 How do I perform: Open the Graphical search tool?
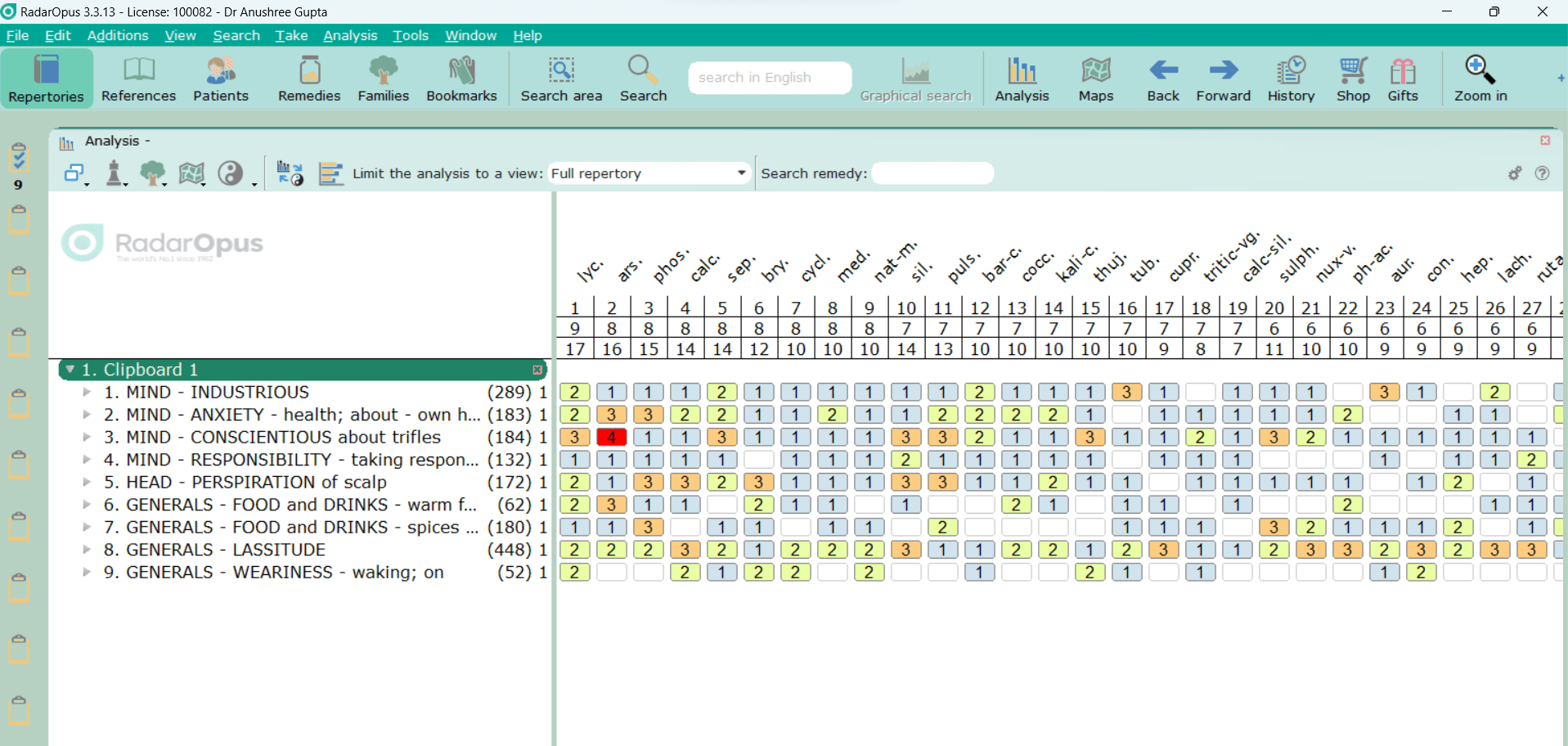click(915, 79)
